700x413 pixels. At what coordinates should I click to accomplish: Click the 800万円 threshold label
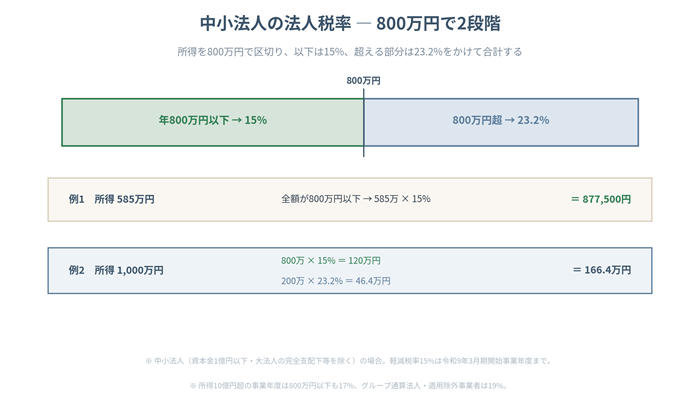(x=363, y=81)
